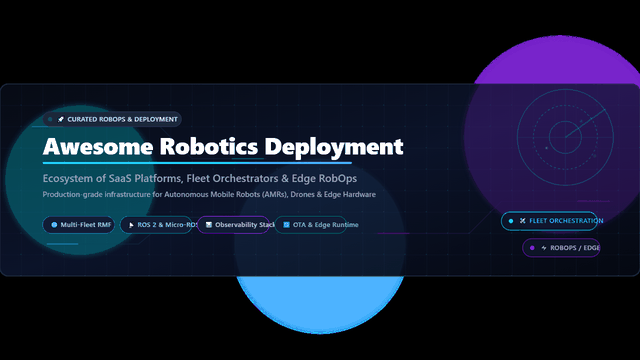Screen dimensions: 640x360
Task: Click the RobOps / Edge badge
Action: (x=561, y=248)
